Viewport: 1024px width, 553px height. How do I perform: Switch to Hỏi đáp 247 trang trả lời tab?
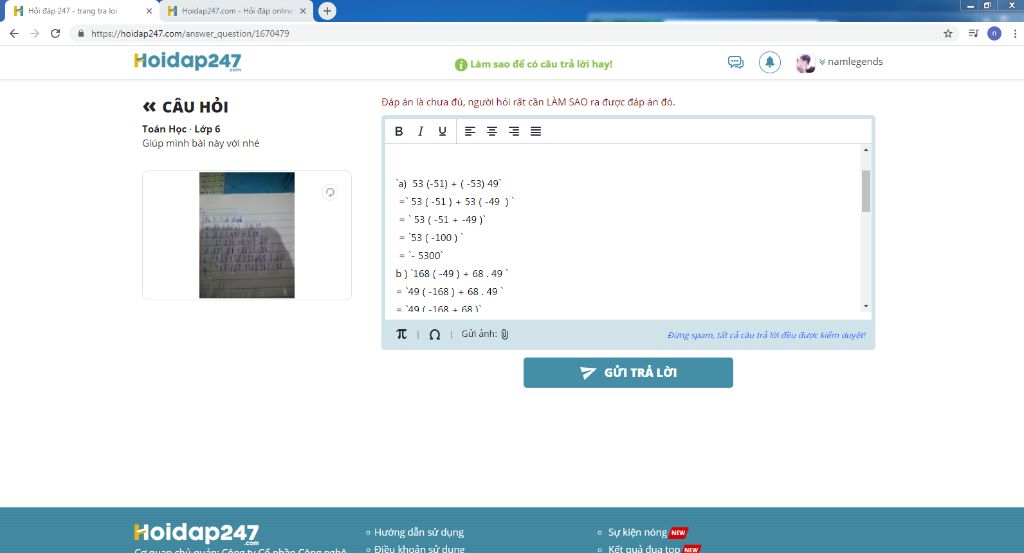coord(73,11)
